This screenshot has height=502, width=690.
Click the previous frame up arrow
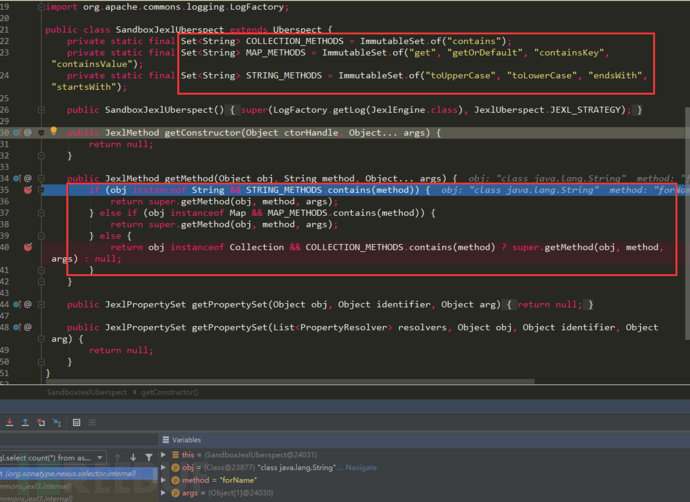(117, 458)
